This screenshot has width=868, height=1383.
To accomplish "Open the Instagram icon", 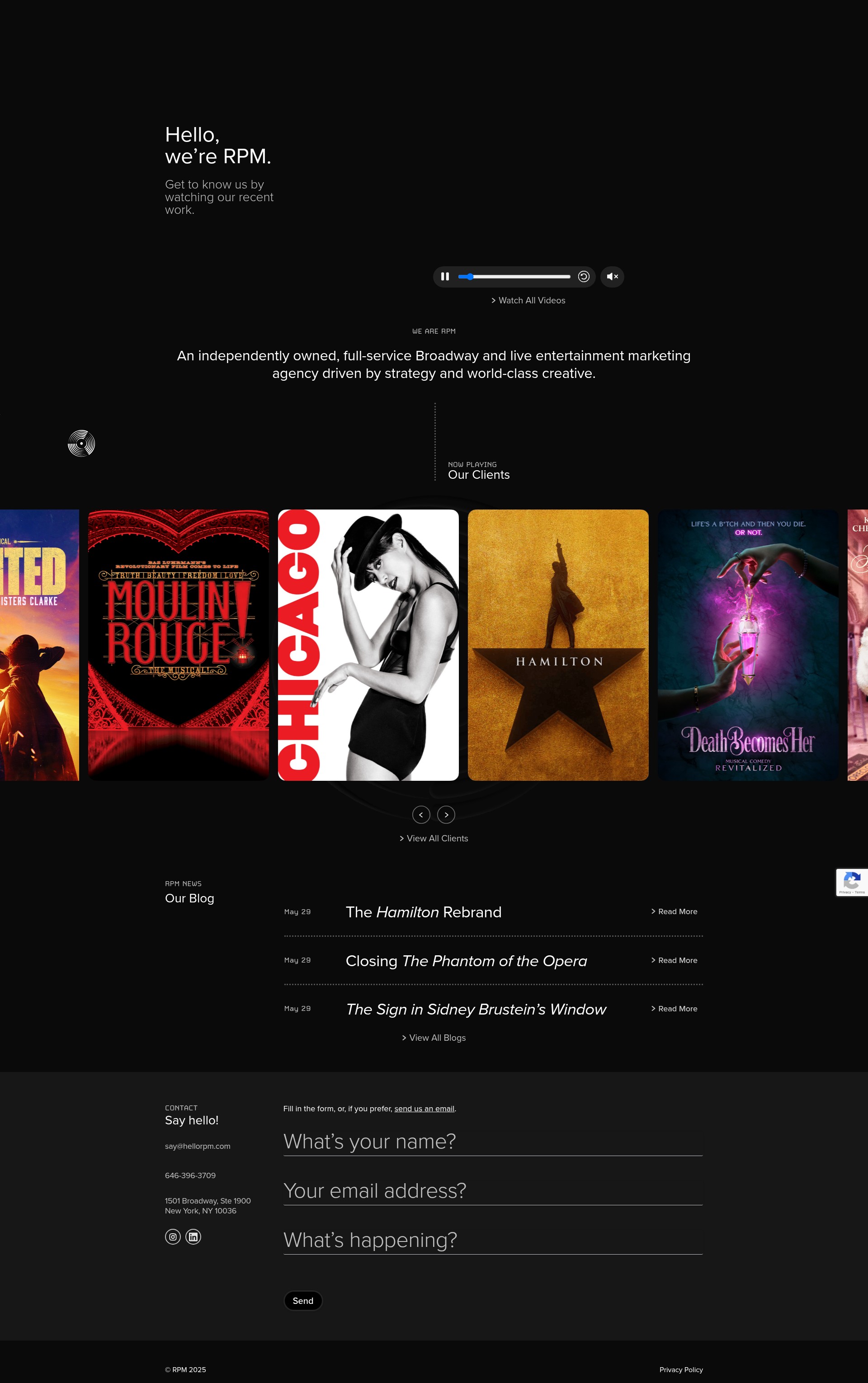I will point(173,1237).
